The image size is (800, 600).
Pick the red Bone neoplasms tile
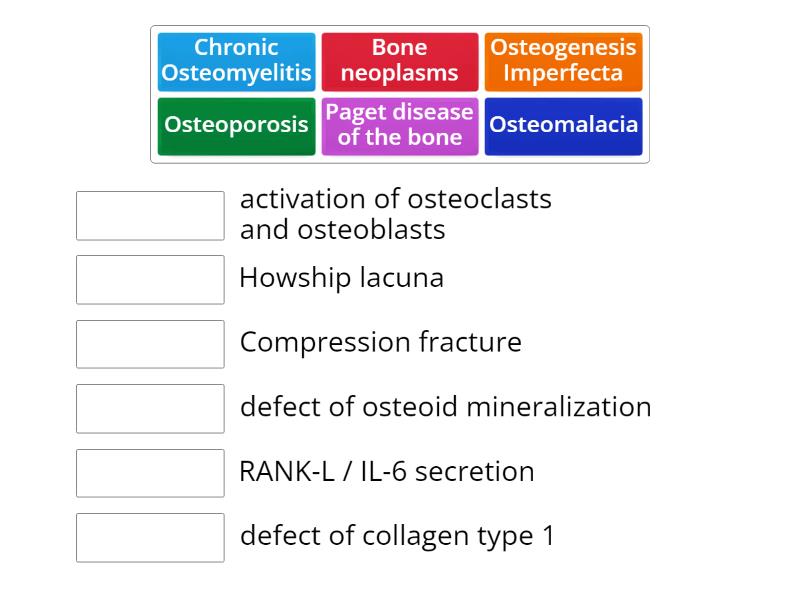tap(399, 61)
